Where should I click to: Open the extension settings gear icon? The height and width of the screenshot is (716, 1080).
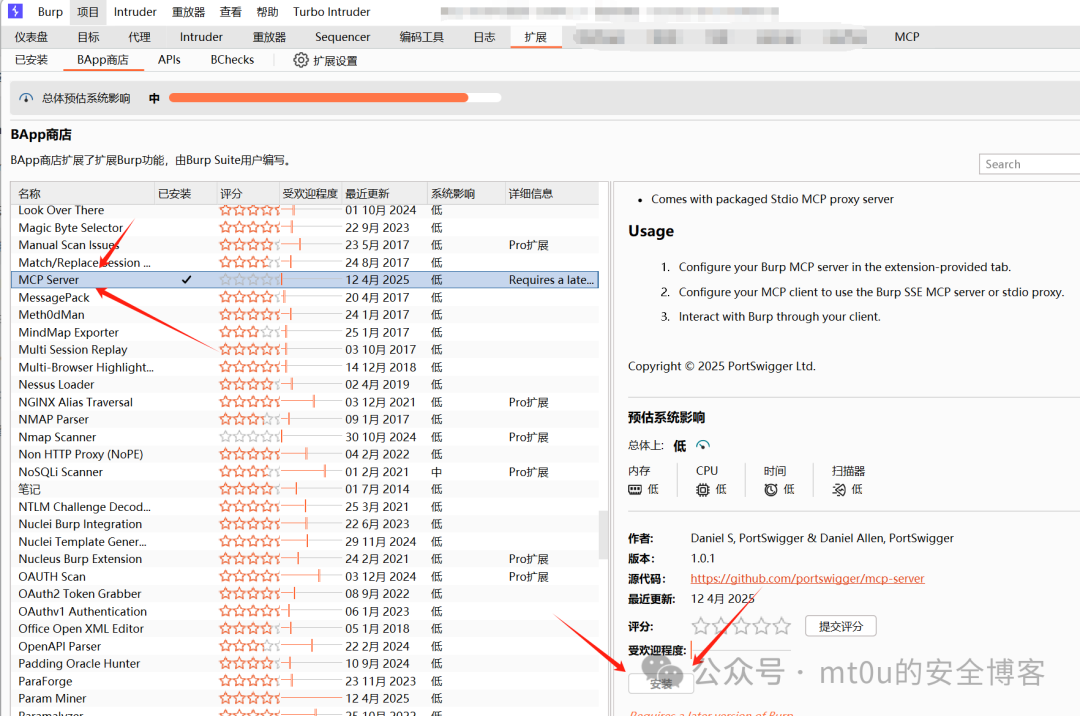(x=301, y=60)
